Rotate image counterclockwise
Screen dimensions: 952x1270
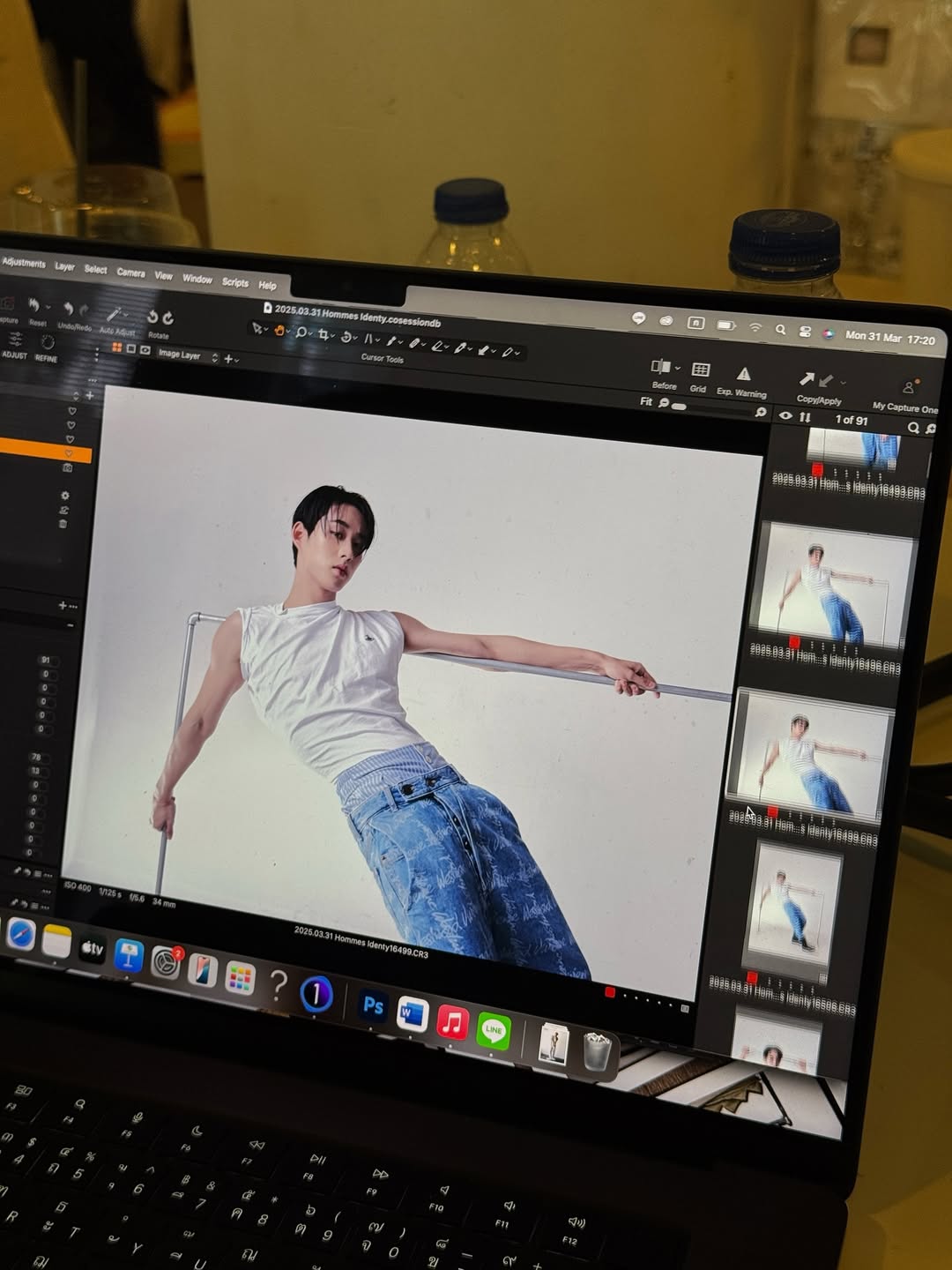click(152, 317)
